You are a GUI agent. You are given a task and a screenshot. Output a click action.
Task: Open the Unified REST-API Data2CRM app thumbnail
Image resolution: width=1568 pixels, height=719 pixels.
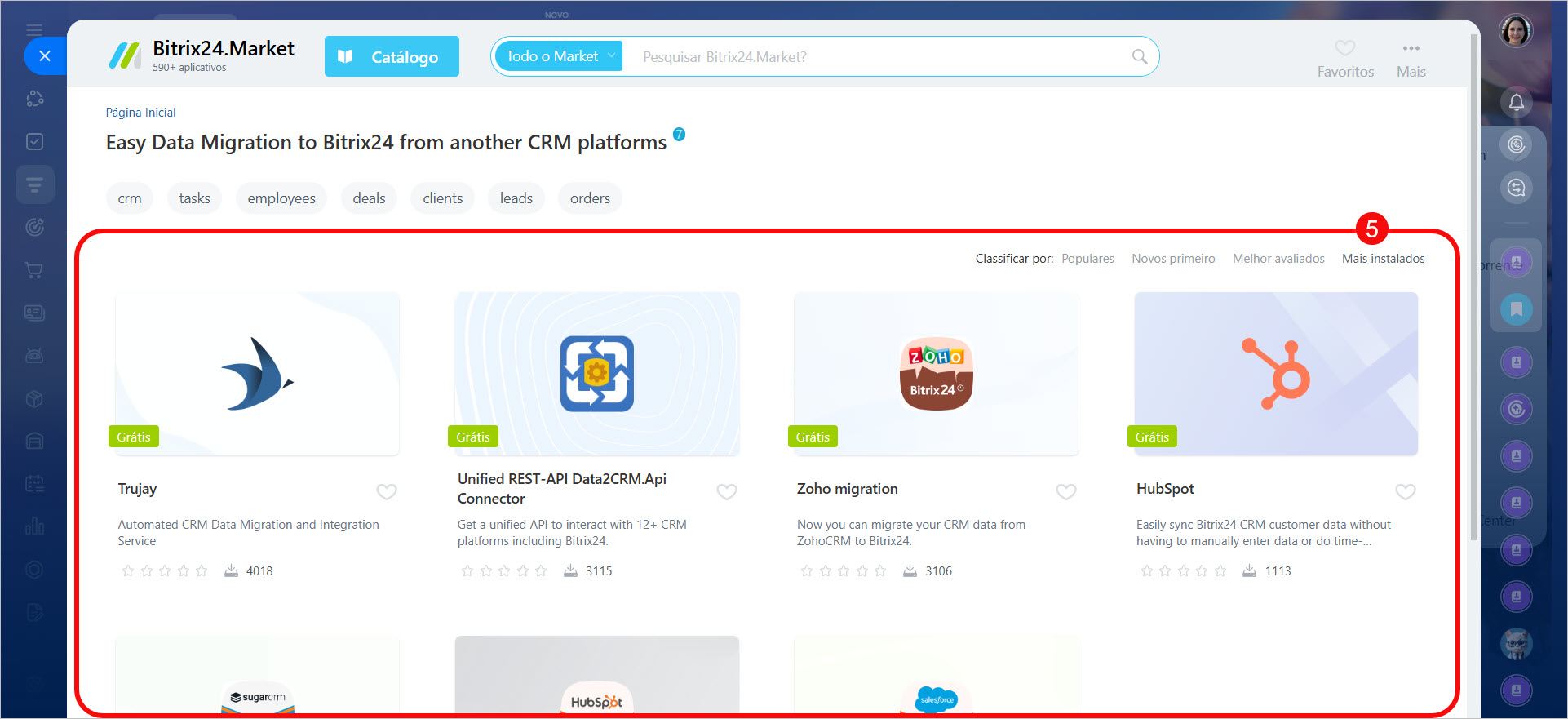point(597,374)
